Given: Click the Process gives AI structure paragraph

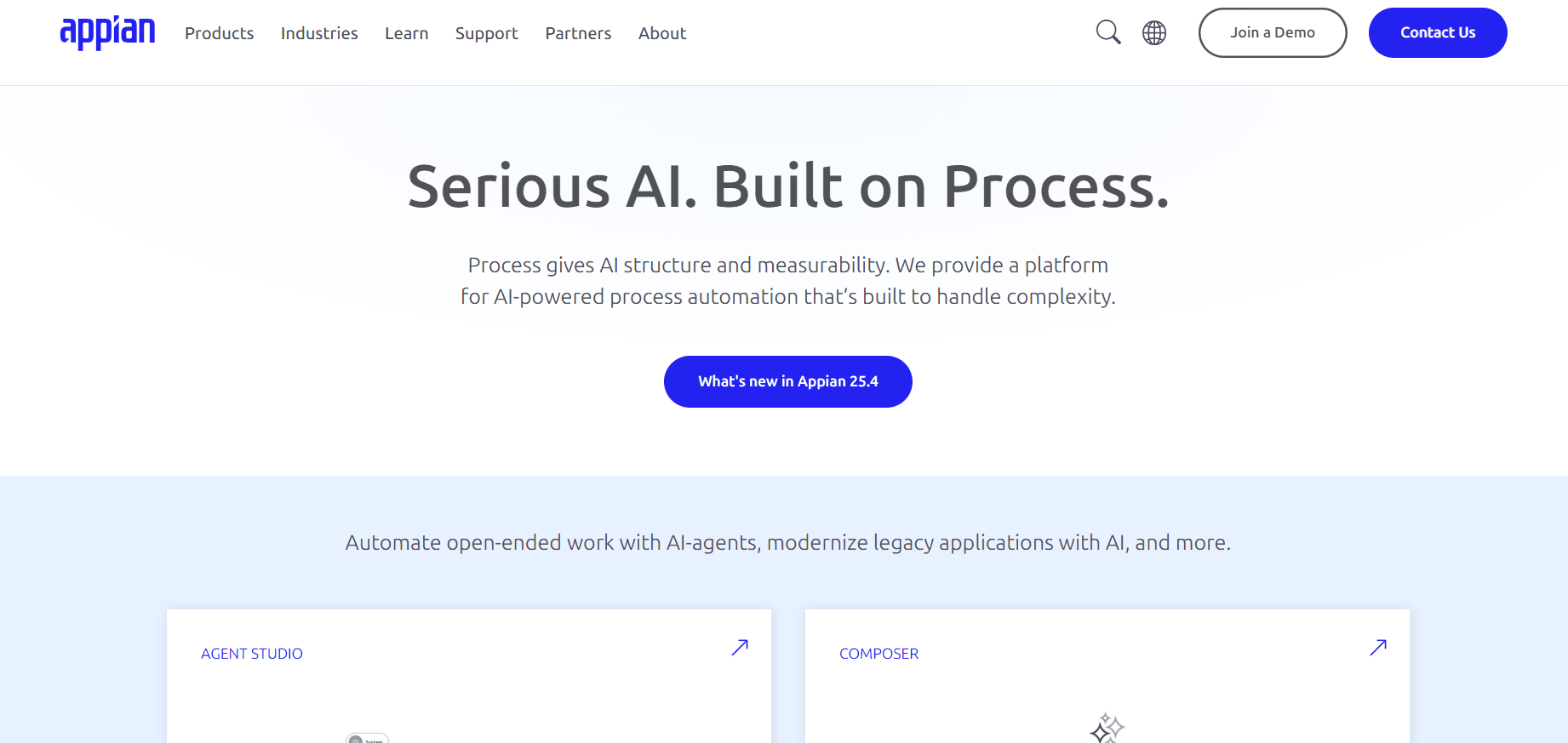Looking at the screenshot, I should (x=788, y=281).
